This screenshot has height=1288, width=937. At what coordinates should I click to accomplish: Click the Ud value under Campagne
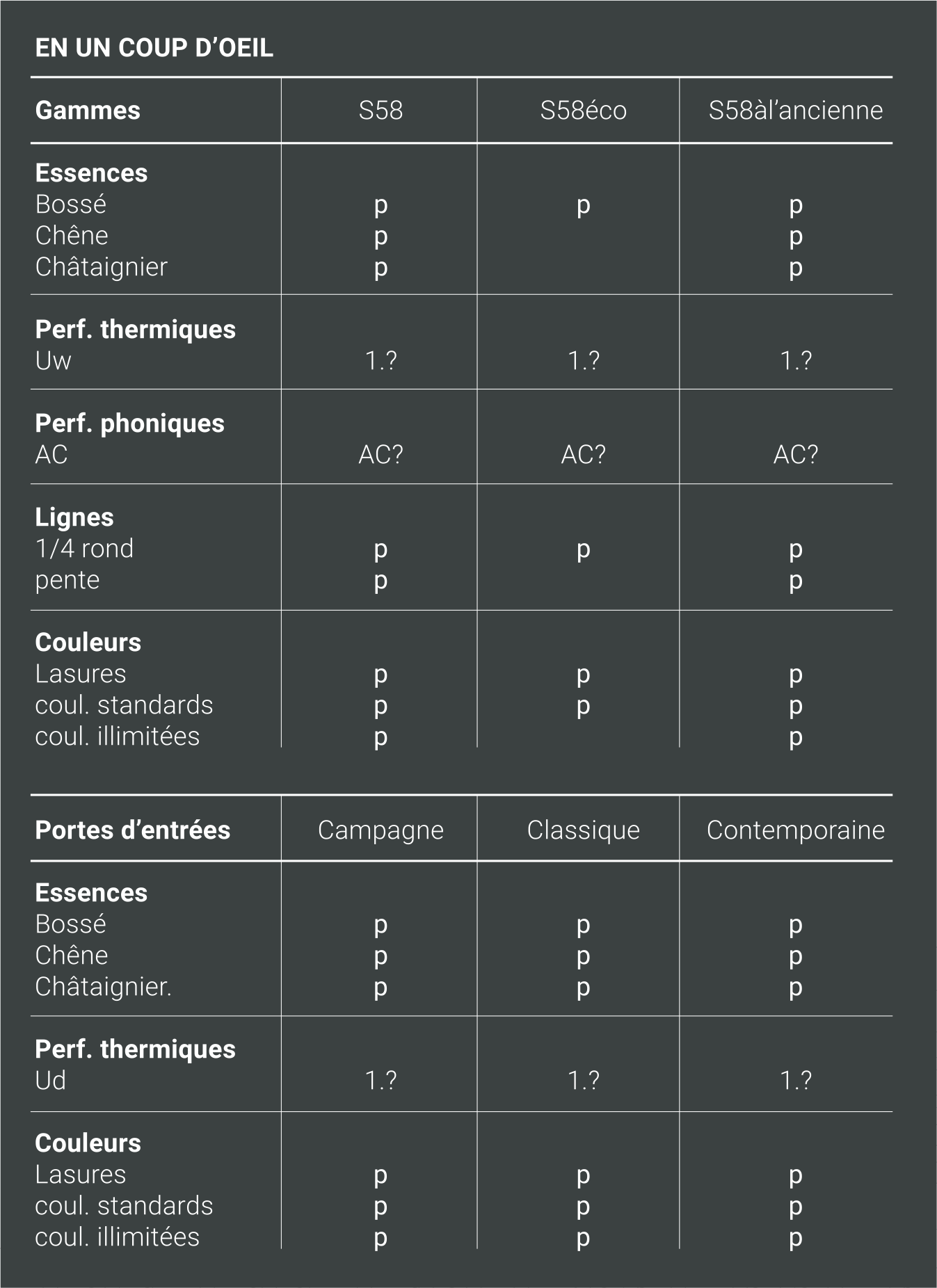click(x=381, y=1080)
